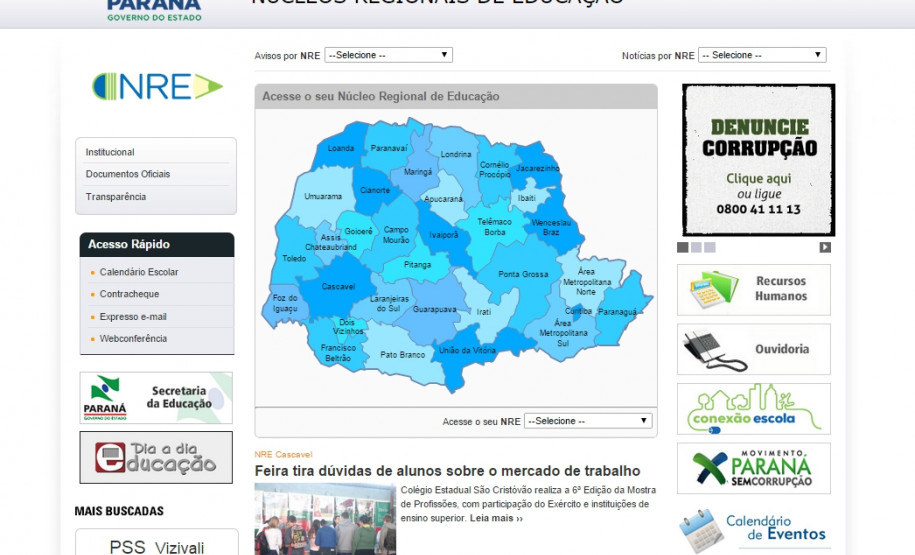Advance banner slideshow with play arrow
915x555 pixels.
coord(825,247)
